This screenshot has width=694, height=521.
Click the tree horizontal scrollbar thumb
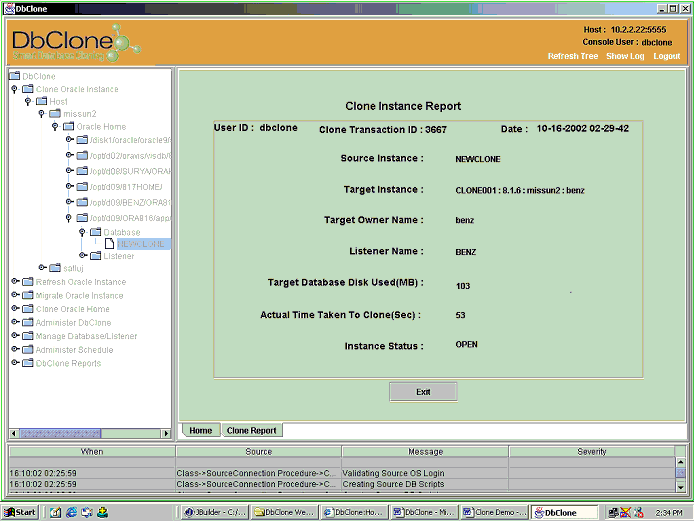click(x=60, y=433)
